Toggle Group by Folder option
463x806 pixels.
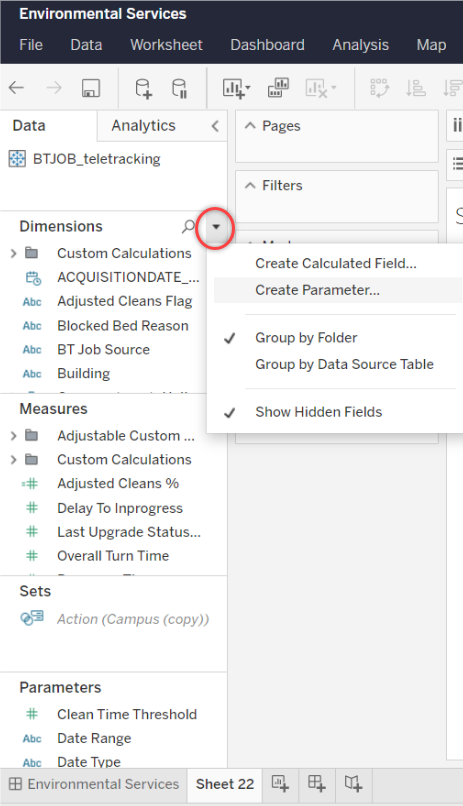click(306, 338)
